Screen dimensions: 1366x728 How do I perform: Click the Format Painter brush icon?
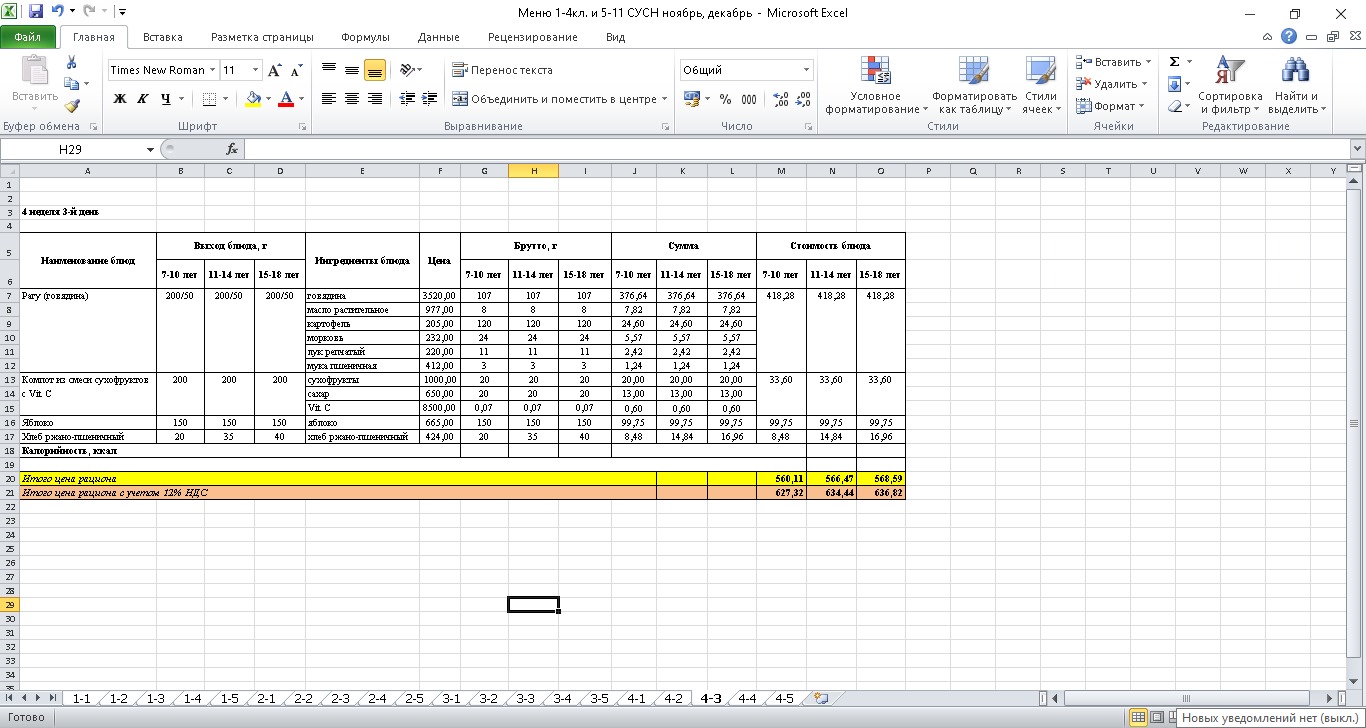point(71,106)
